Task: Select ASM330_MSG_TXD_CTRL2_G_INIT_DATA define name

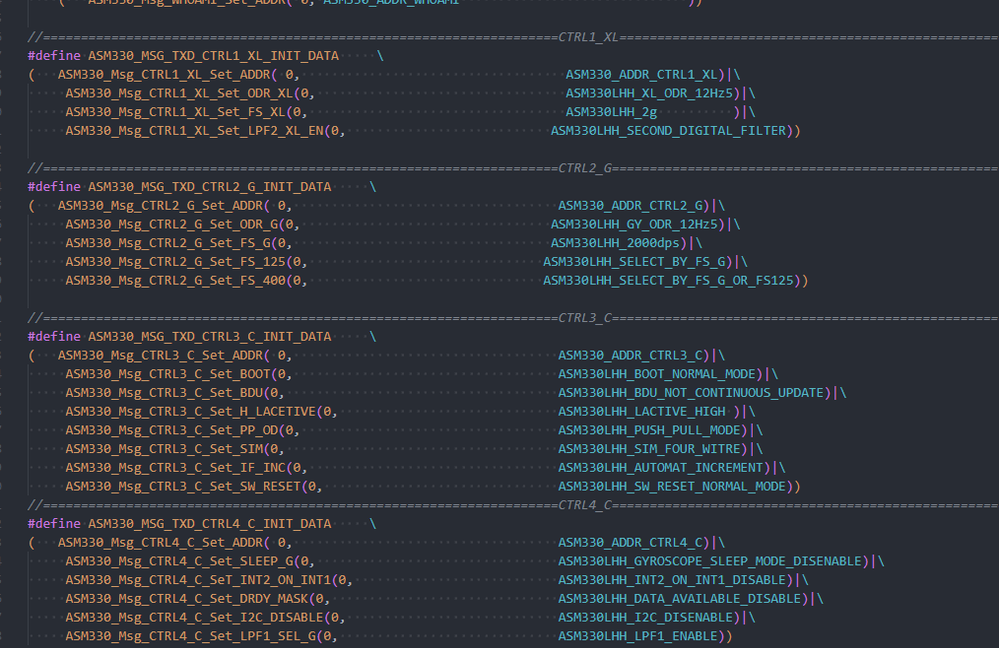Action: pyautogui.click(x=209, y=187)
